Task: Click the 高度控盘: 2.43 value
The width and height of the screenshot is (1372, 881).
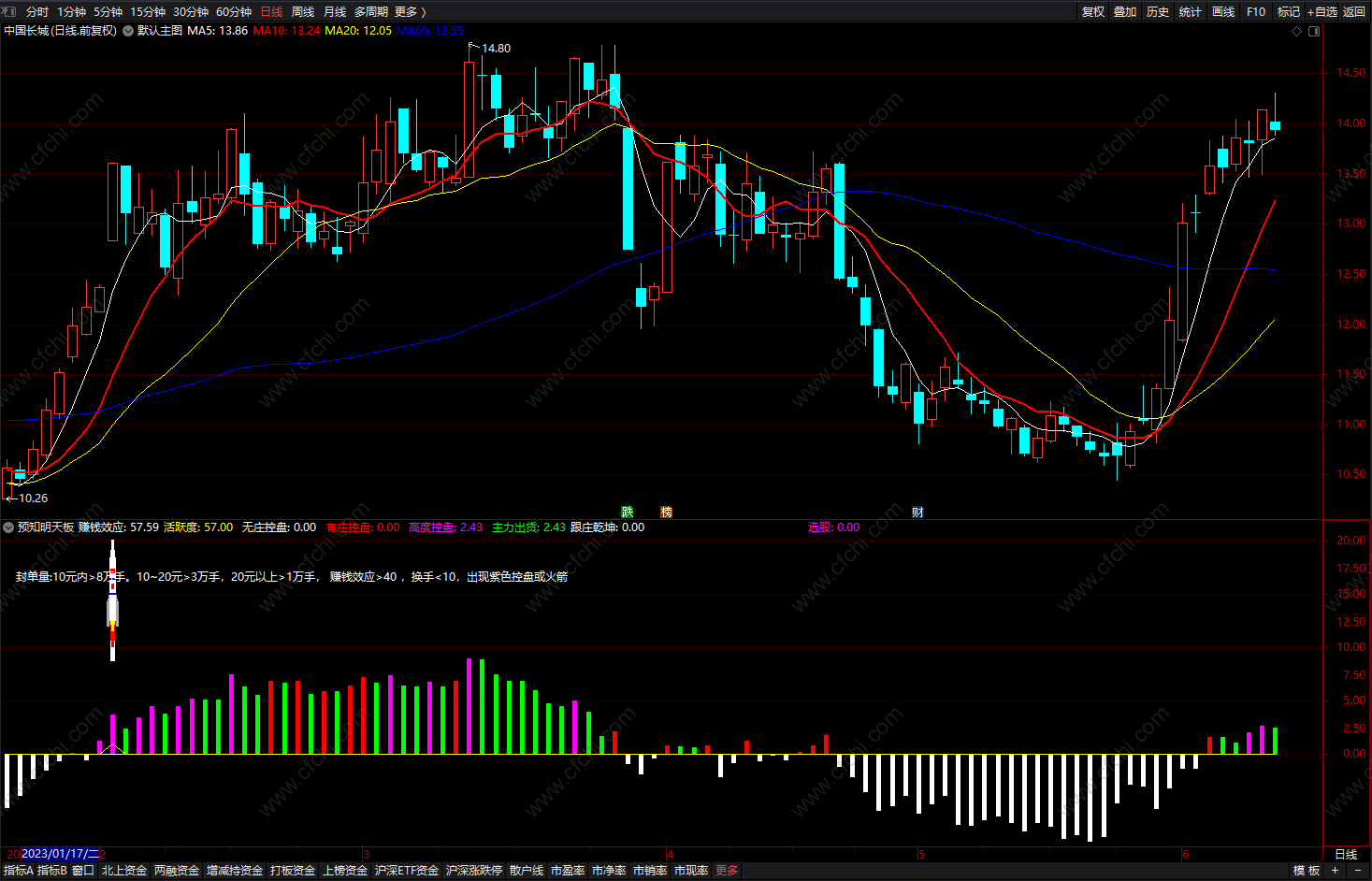Action: tap(445, 527)
